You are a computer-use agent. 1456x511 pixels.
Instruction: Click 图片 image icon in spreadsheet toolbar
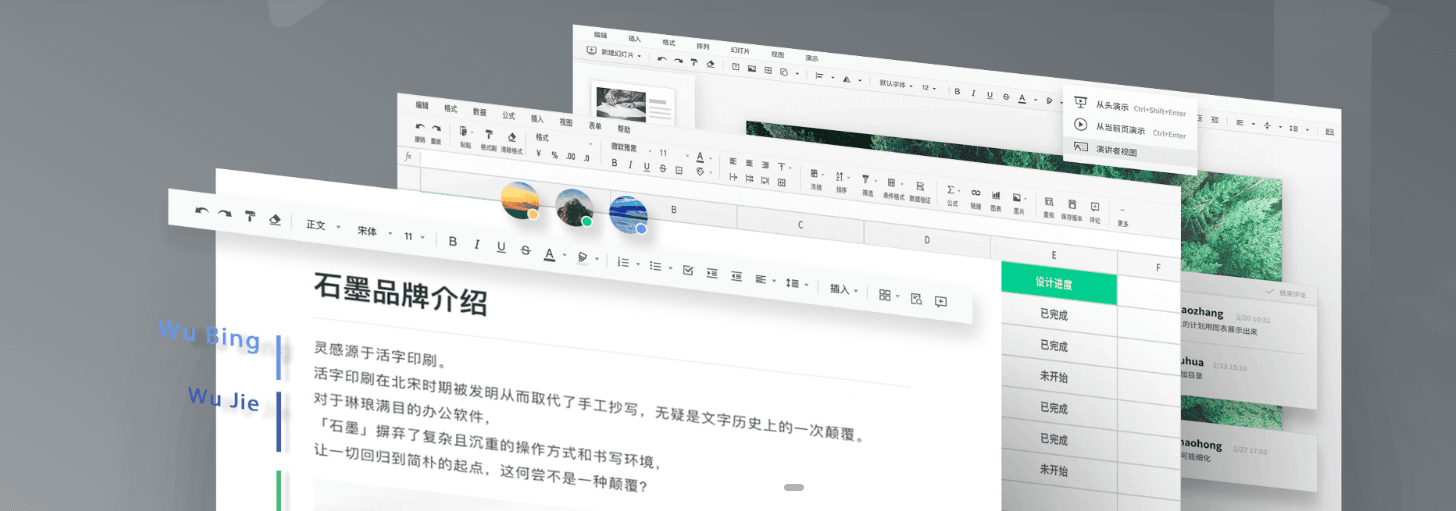tap(1019, 205)
